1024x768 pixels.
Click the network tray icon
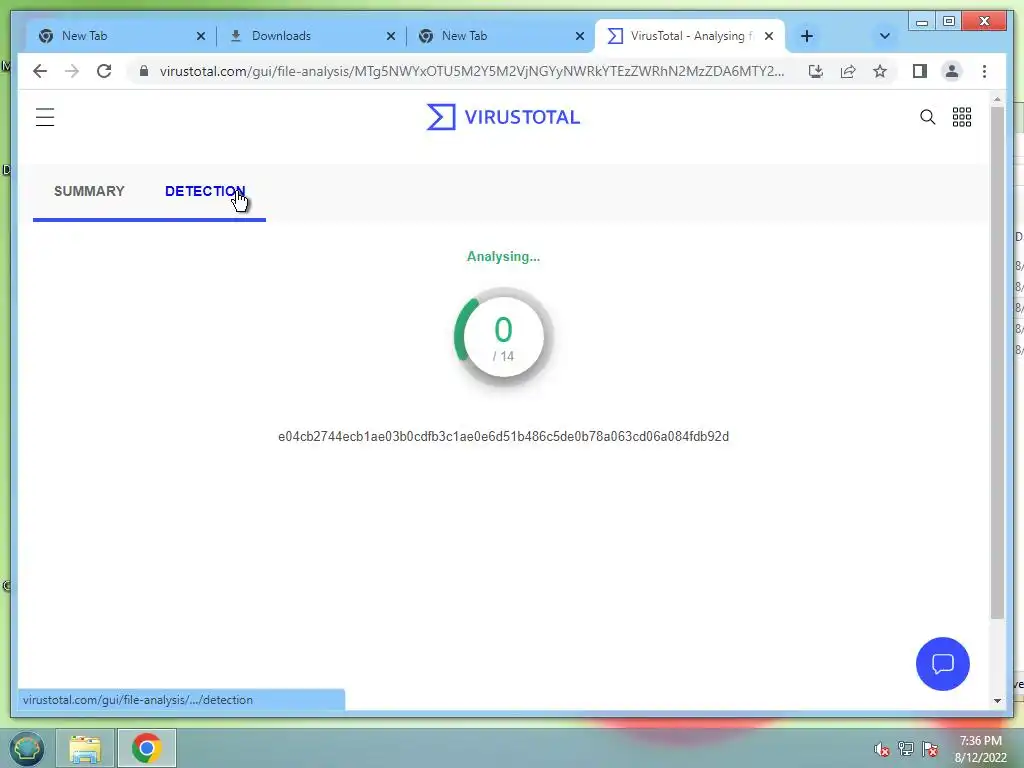pos(906,749)
